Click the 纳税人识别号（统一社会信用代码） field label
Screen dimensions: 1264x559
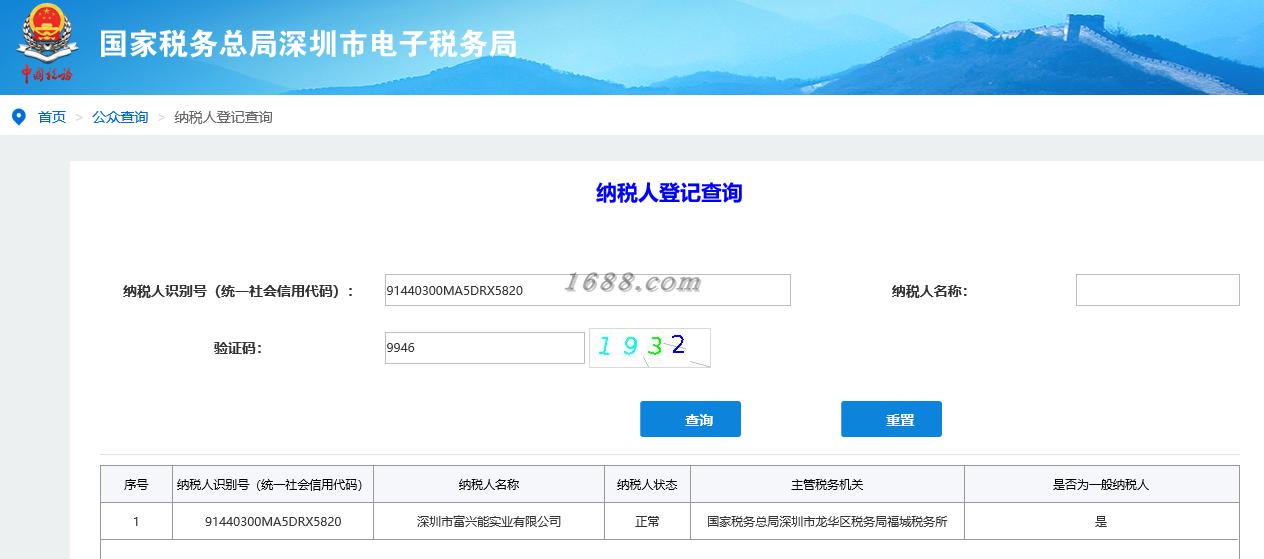pos(239,291)
